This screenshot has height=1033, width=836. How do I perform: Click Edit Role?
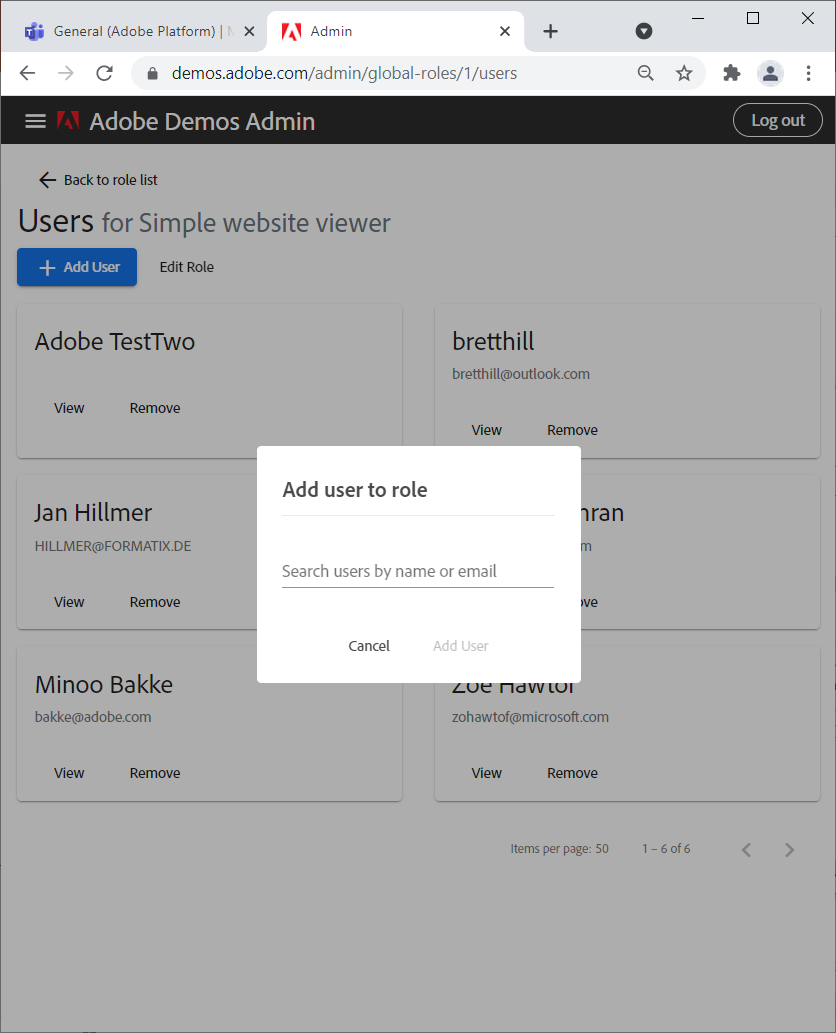[x=186, y=267]
